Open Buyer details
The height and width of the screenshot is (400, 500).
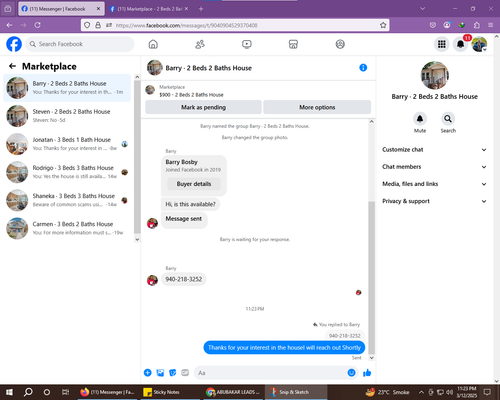[x=194, y=184]
